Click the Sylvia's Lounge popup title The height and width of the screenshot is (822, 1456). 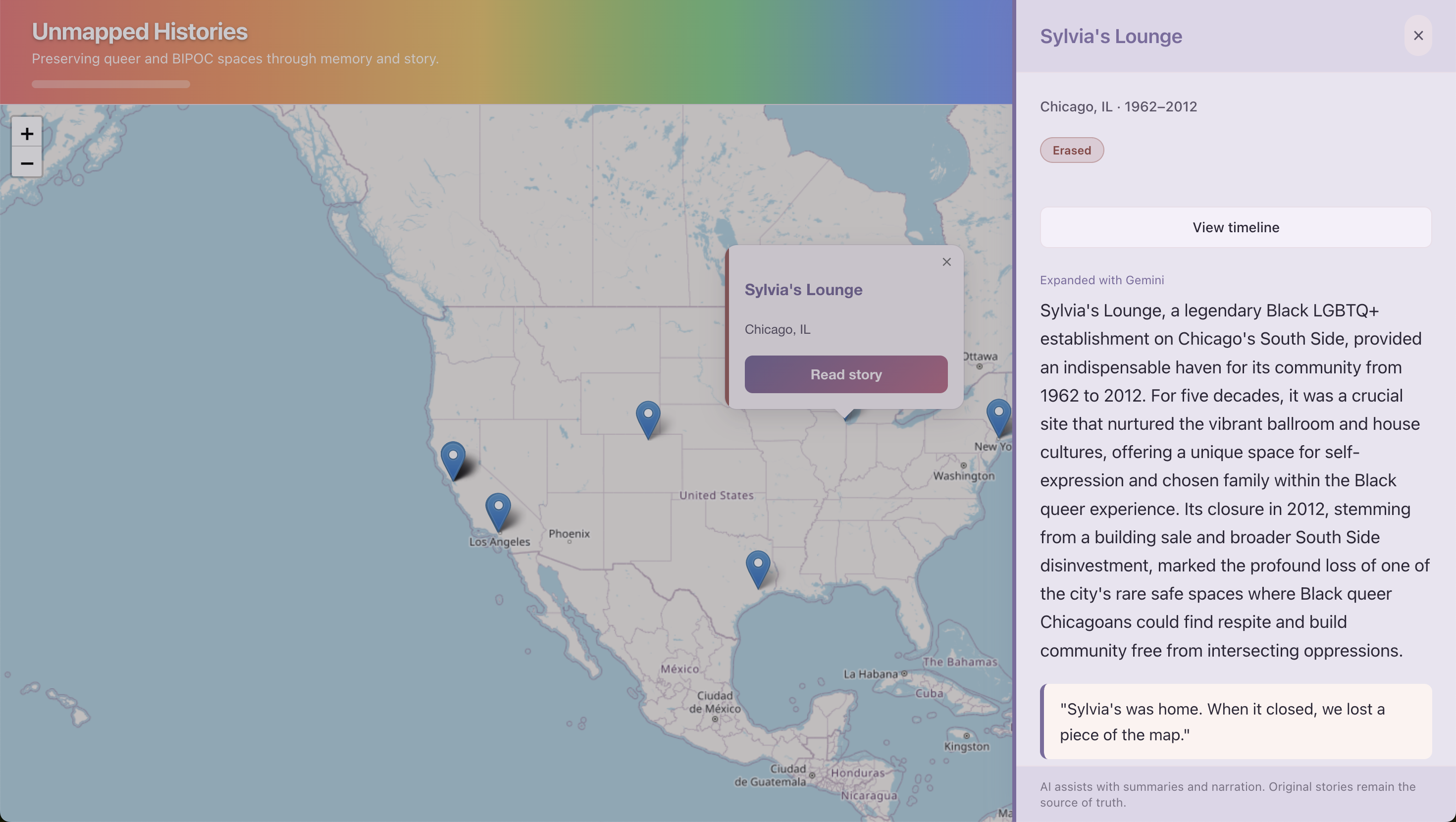coord(803,290)
